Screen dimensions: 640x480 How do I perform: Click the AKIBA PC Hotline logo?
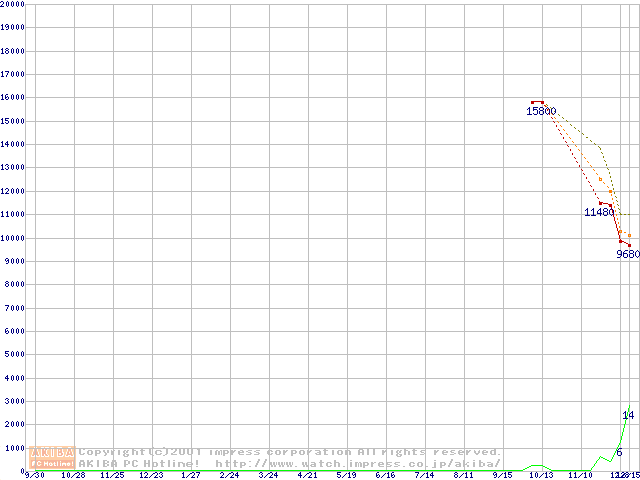point(53,457)
